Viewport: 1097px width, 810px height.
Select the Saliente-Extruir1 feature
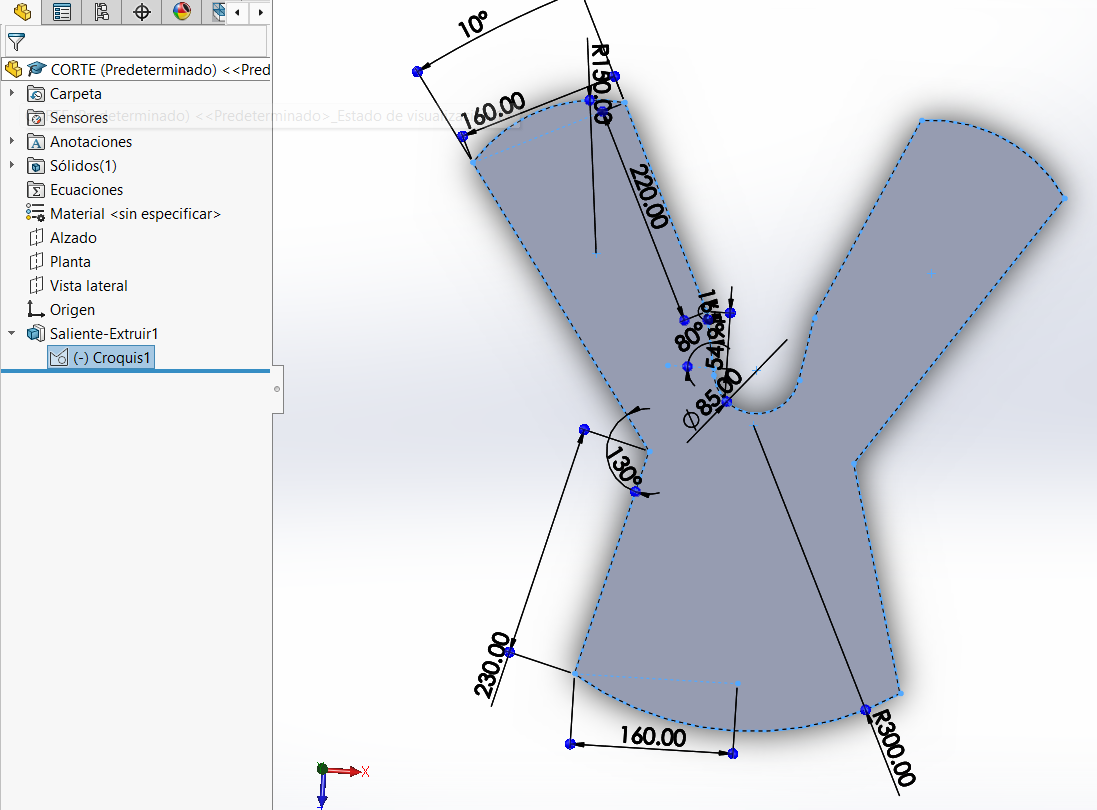point(104,334)
